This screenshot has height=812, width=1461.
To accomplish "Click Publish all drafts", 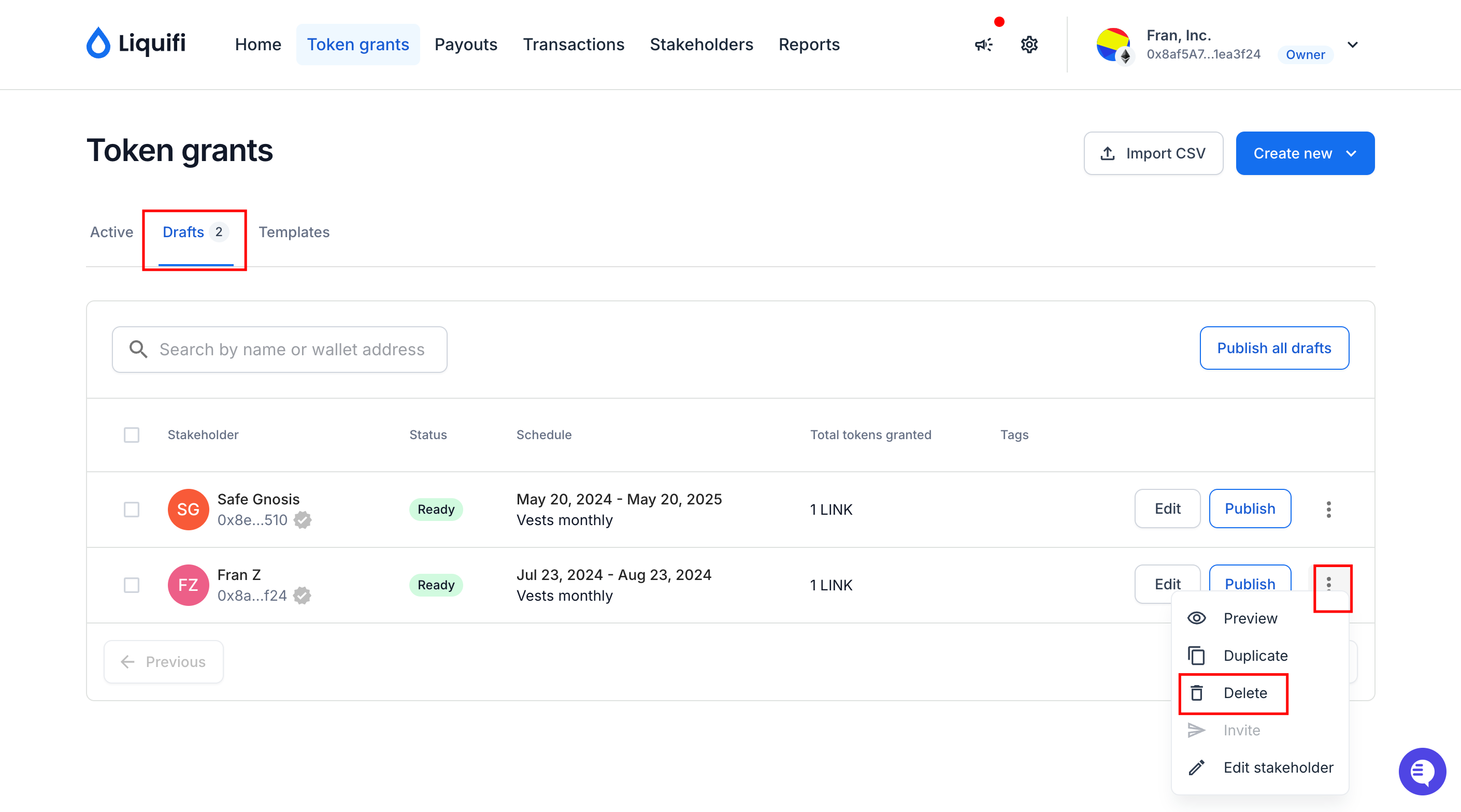I will pyautogui.click(x=1274, y=348).
